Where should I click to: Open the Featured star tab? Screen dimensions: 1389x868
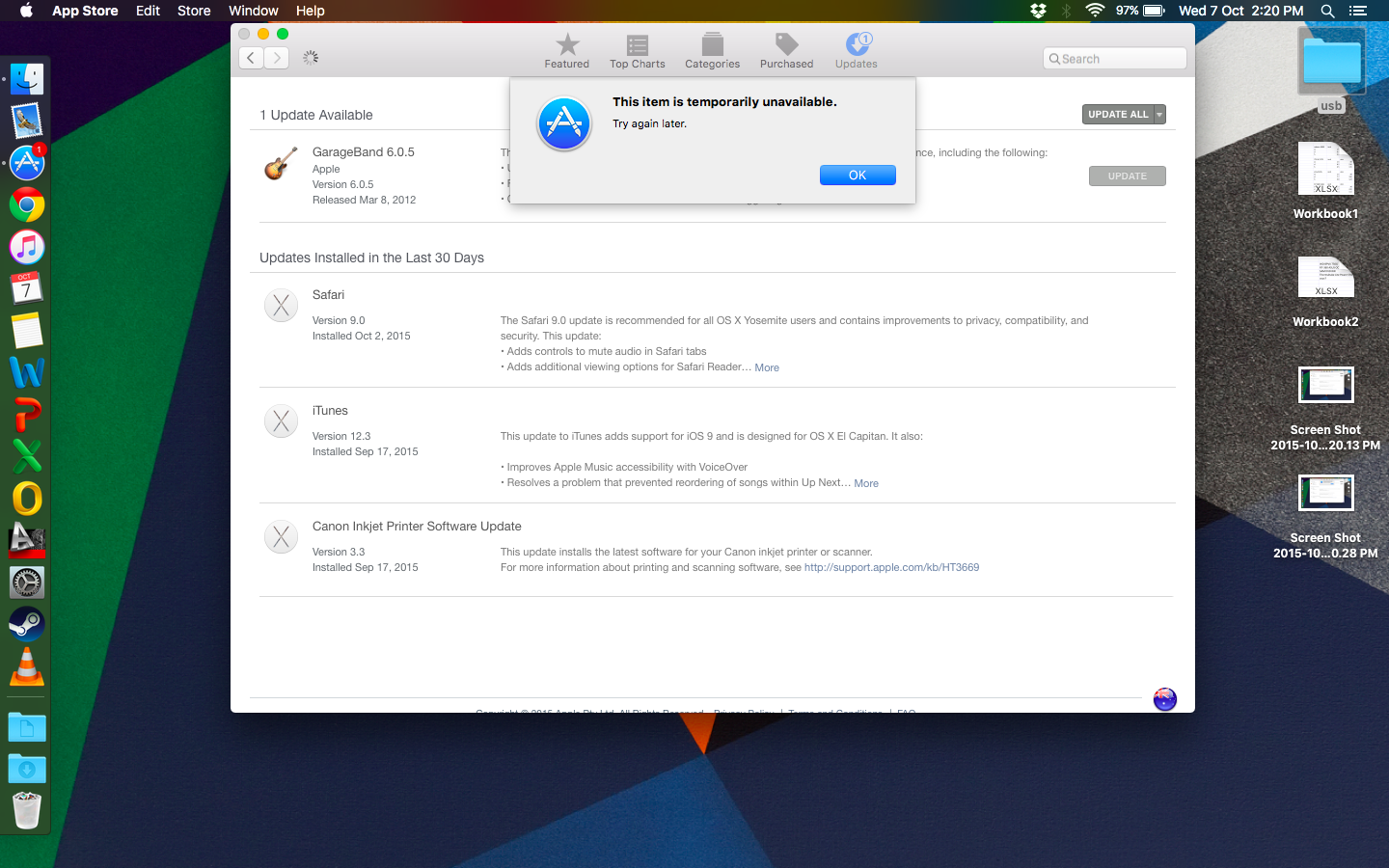pyautogui.click(x=567, y=51)
